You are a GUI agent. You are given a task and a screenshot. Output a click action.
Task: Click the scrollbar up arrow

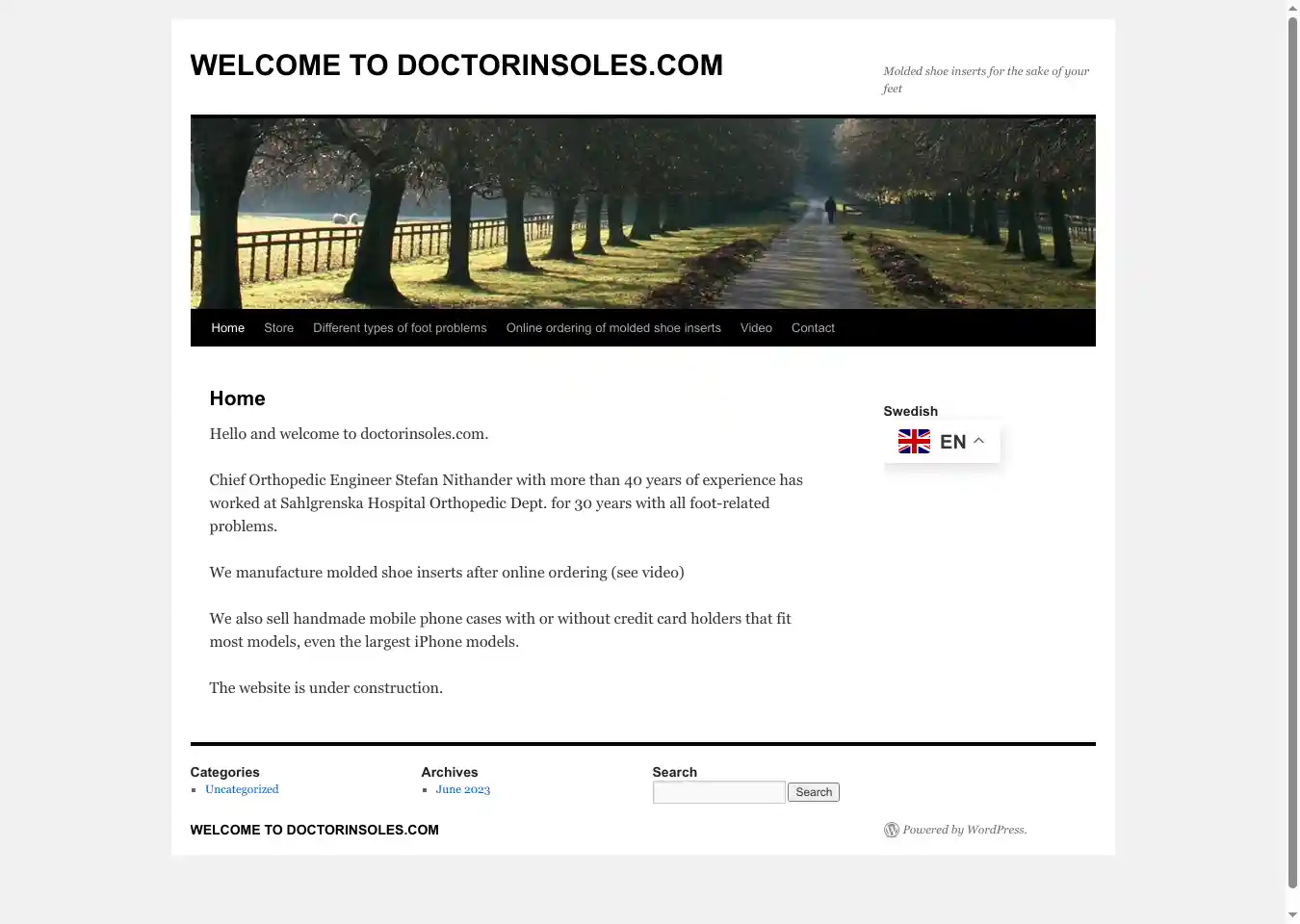tap(1292, 9)
